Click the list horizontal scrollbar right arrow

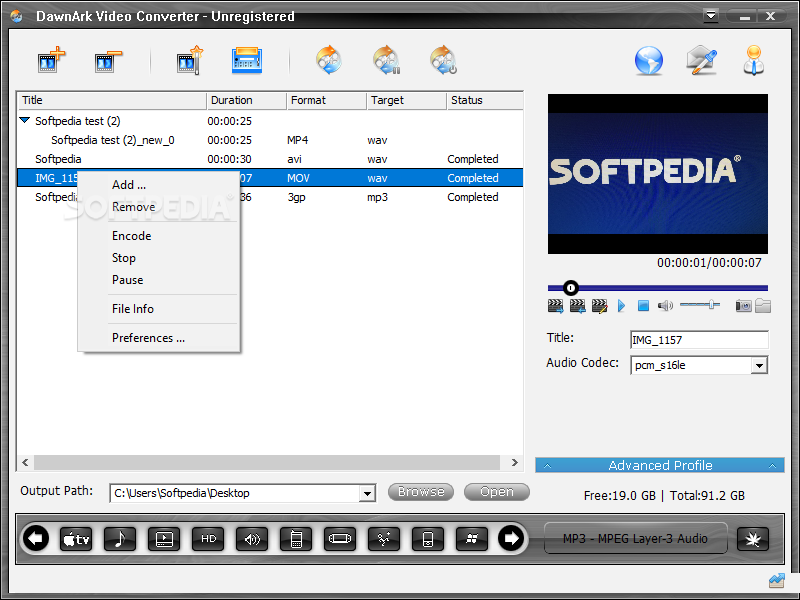click(x=514, y=462)
